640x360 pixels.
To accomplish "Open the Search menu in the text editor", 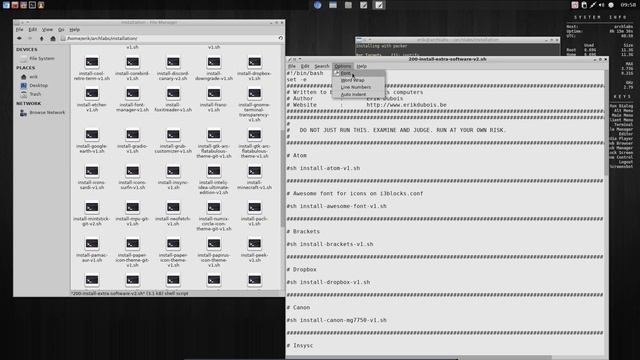I will click(322, 66).
